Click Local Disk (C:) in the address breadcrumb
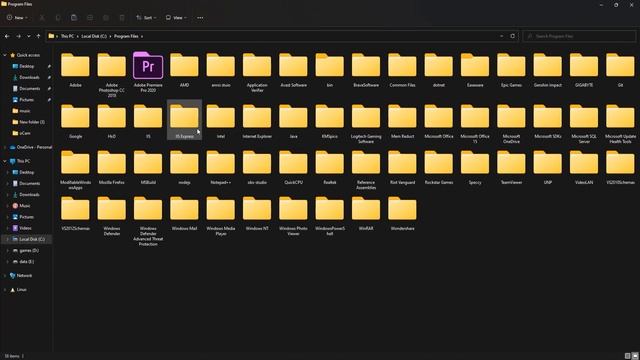This screenshot has height=360, width=640. tap(94, 36)
